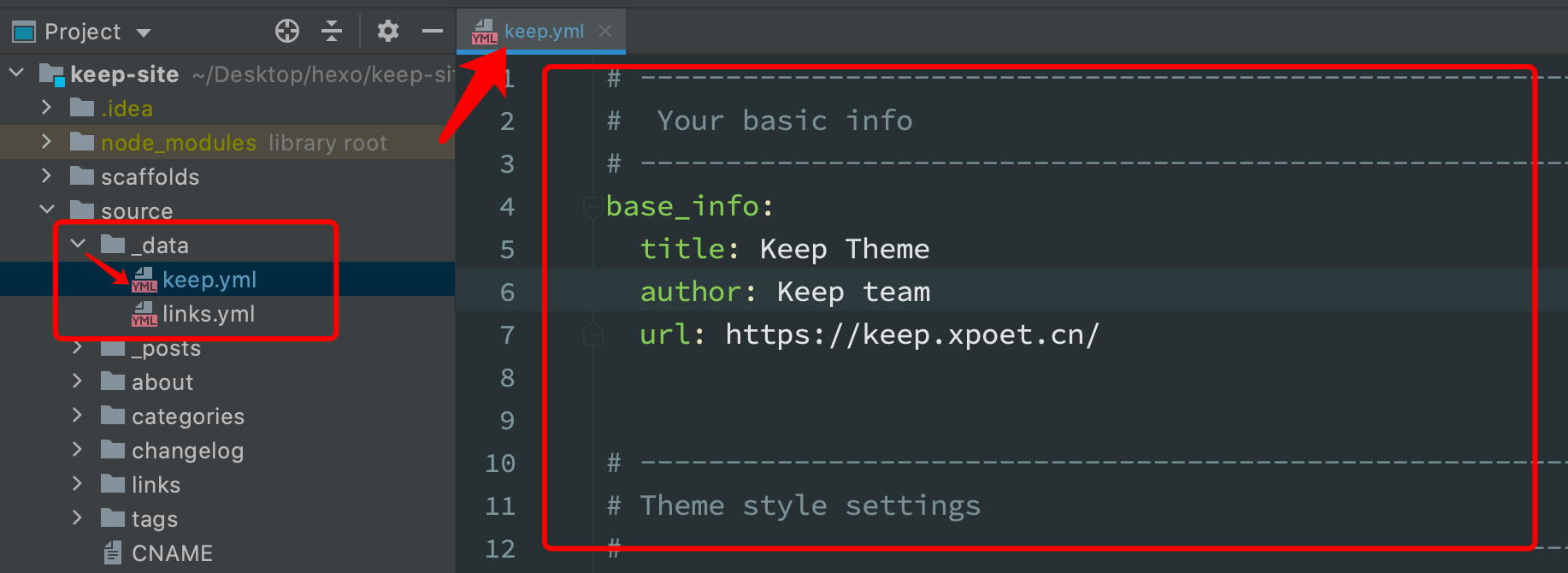
Task: Hide the Project panel with minus icon
Action: click(433, 32)
